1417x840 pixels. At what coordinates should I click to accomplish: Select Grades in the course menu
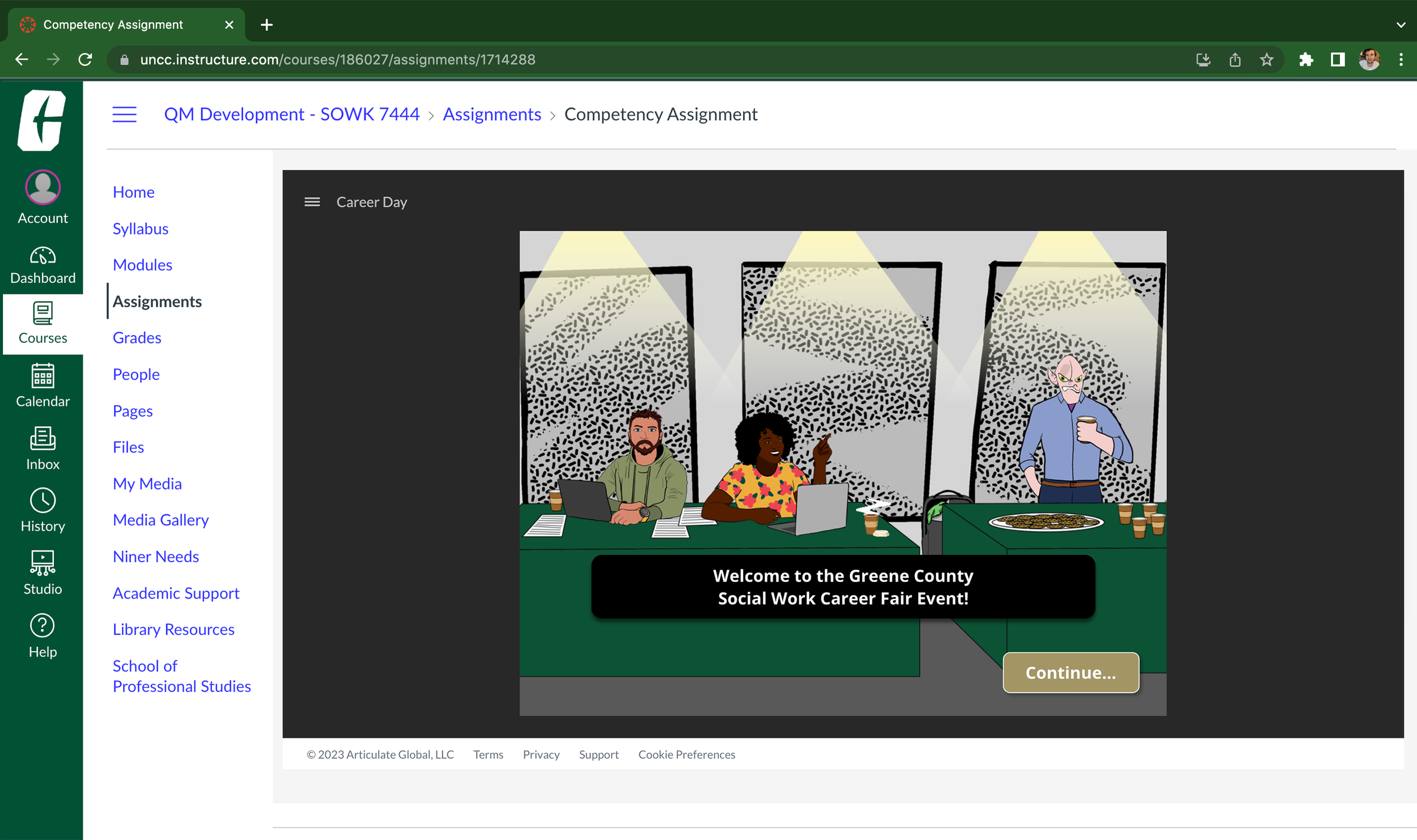coord(137,338)
